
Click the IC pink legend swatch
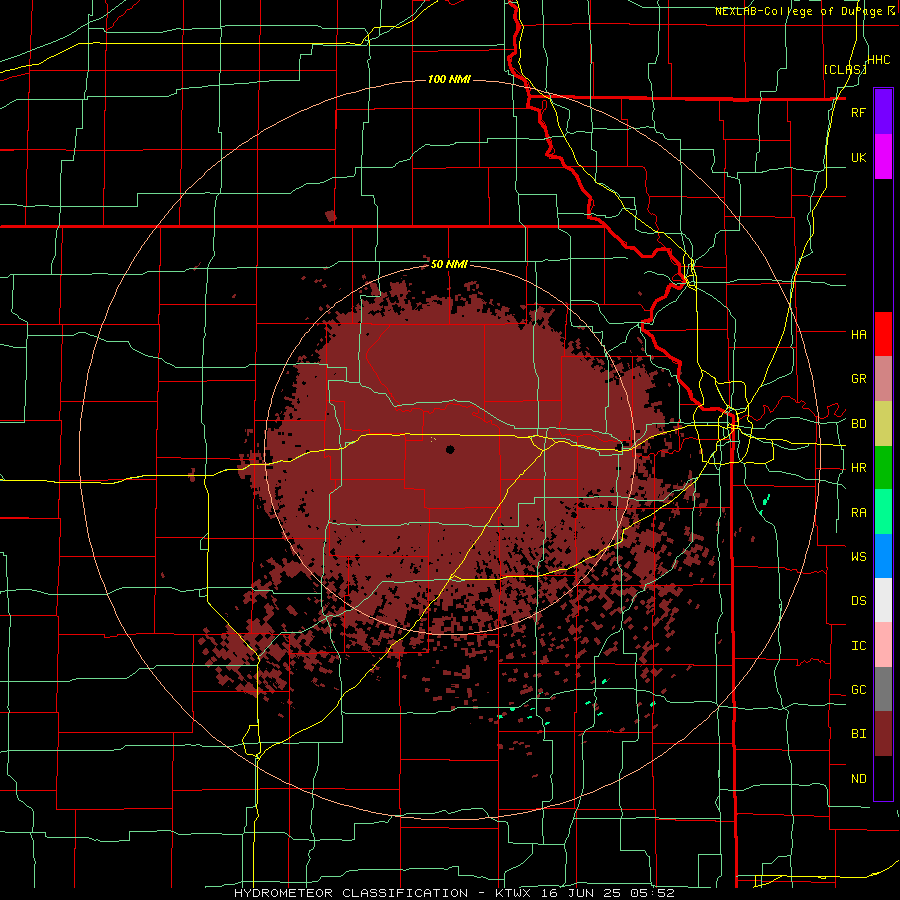click(x=883, y=645)
